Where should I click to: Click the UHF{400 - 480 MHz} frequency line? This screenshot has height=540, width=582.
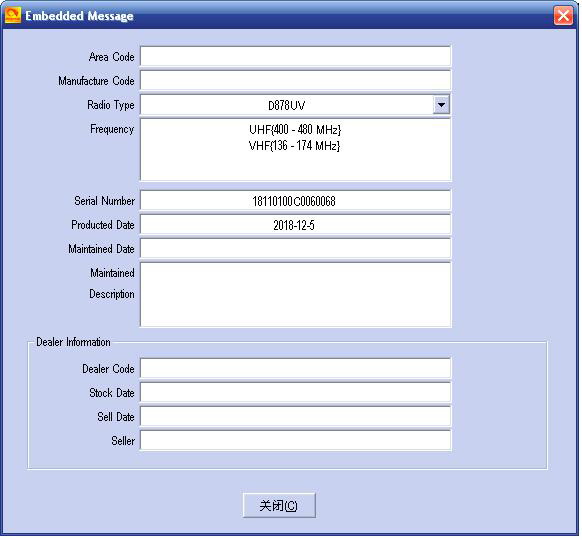pos(296,130)
